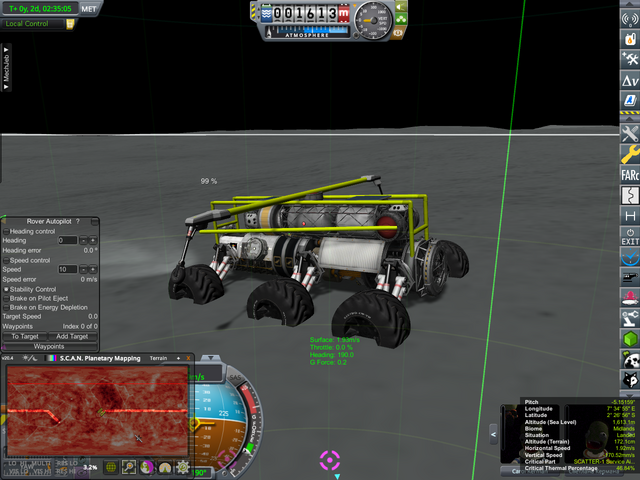Viewport: 640px width, 480px height.
Task: Toggle the SCAN map grid overlay icon
Action: point(111,467)
